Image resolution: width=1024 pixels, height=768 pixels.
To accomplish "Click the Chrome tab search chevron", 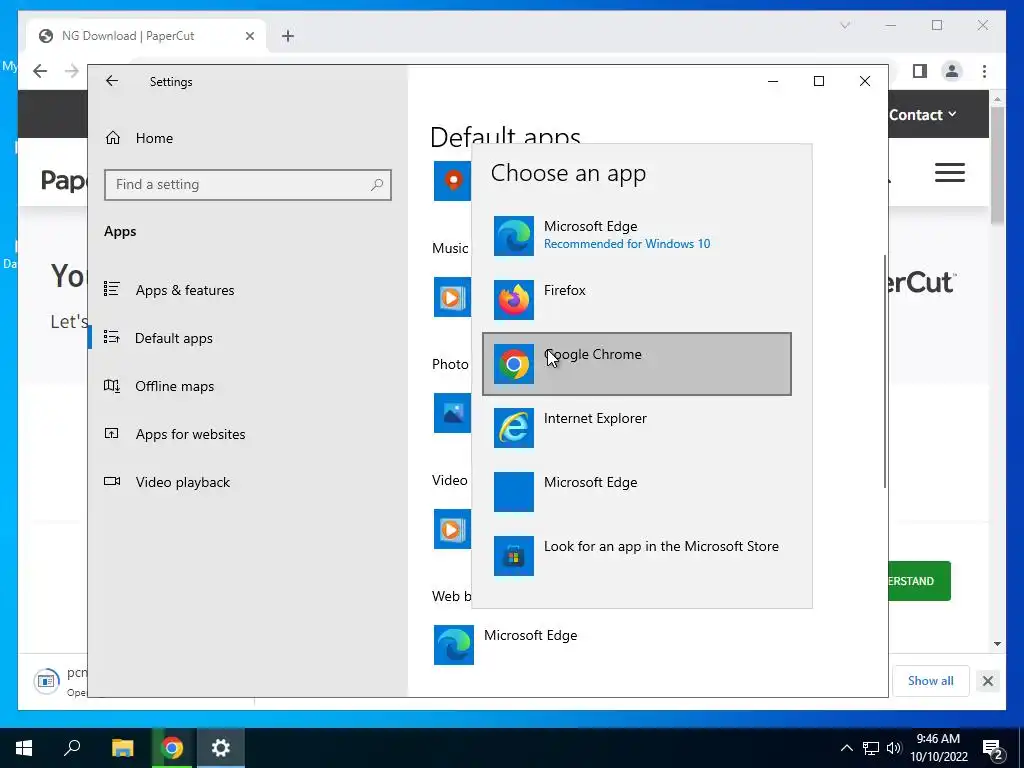I will 845,25.
